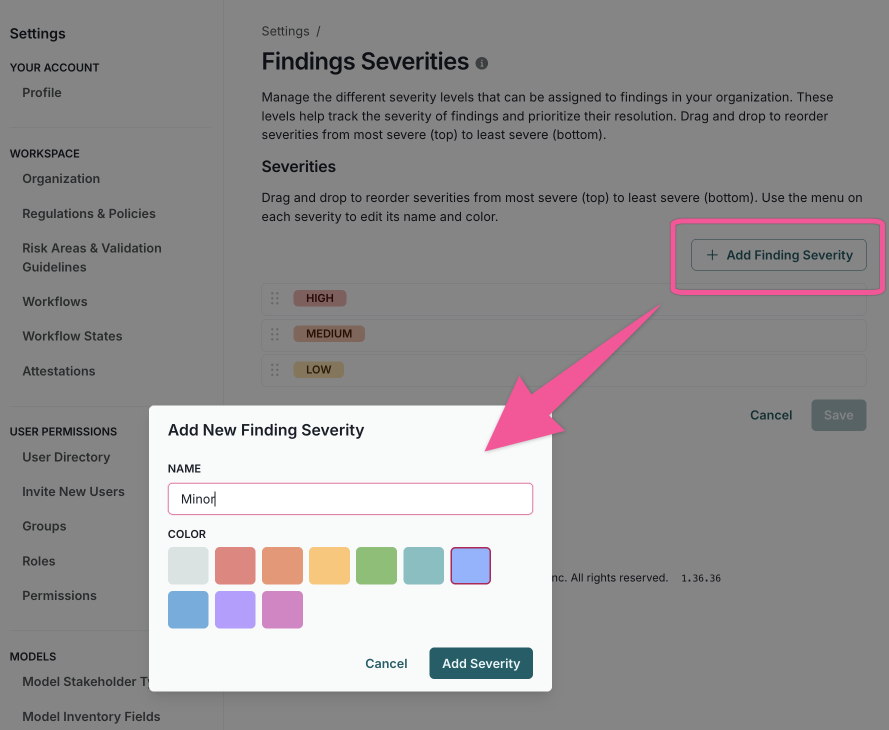Click the drag handle on the LOW severity row

pos(275,369)
